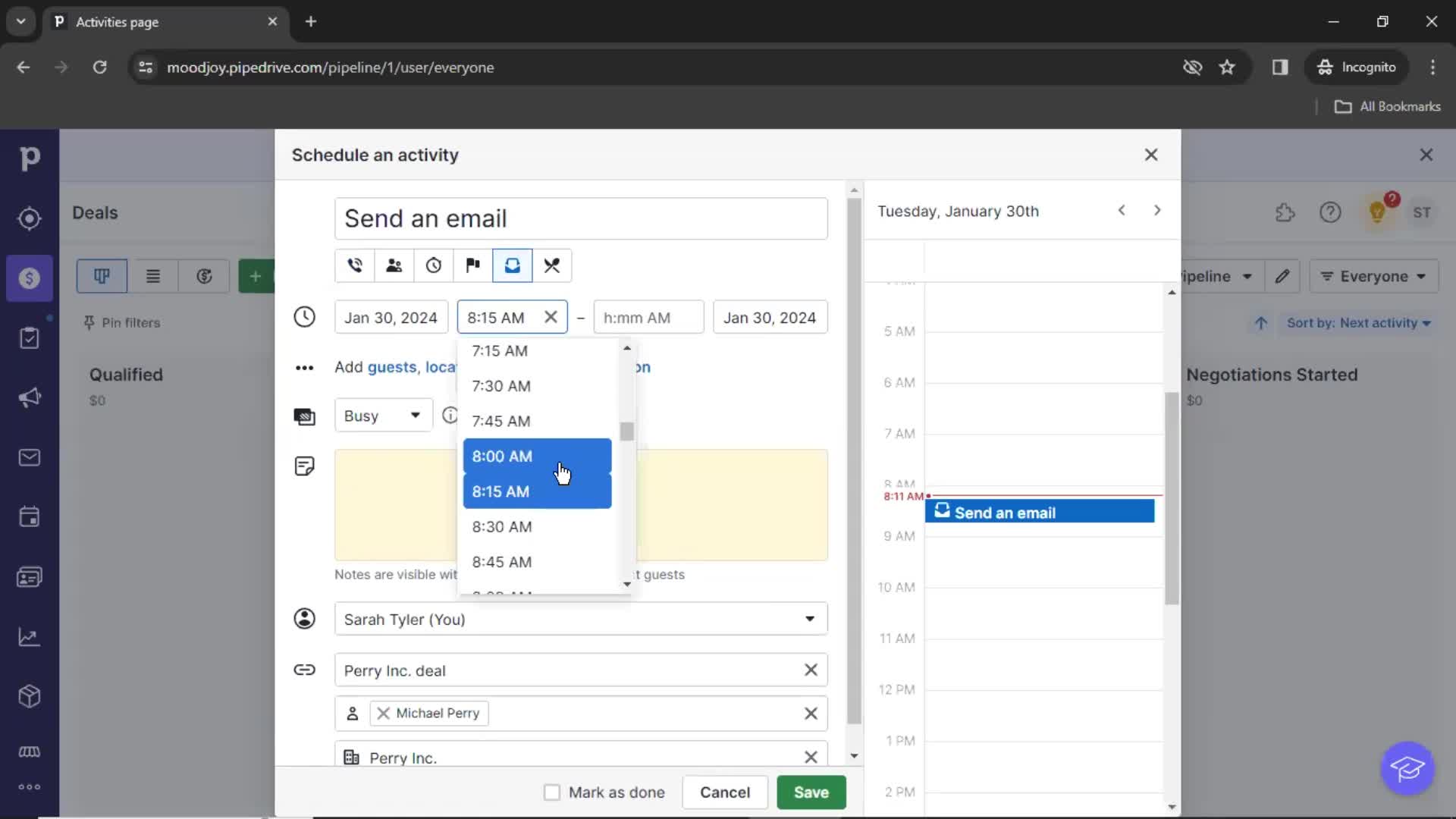Screen dimensions: 1456x819
Task: Choose 7:30 AM from the time list
Action: click(538, 386)
